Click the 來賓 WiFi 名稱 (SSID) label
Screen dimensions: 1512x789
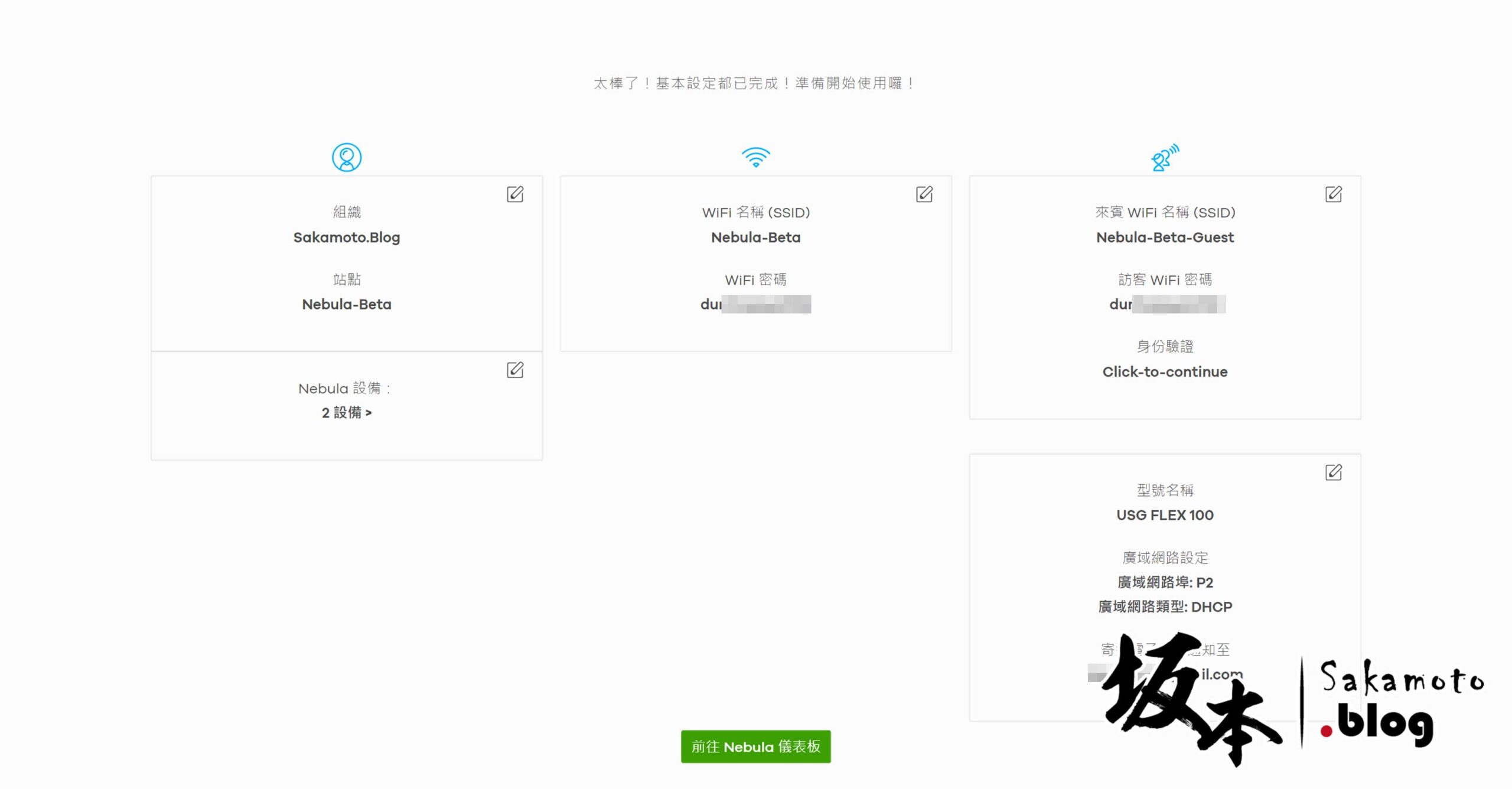[x=1165, y=212]
